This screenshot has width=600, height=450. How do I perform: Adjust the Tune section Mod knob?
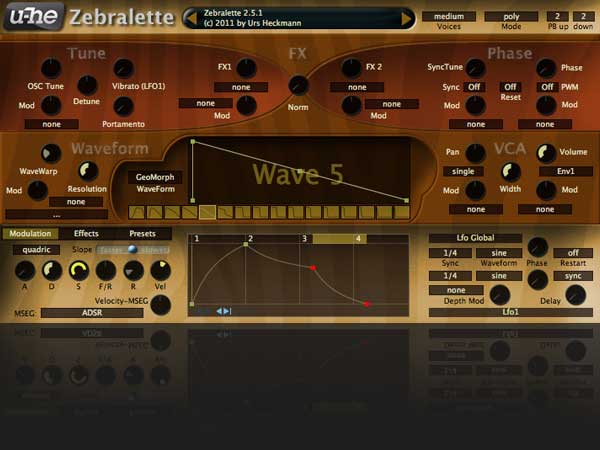click(51, 106)
